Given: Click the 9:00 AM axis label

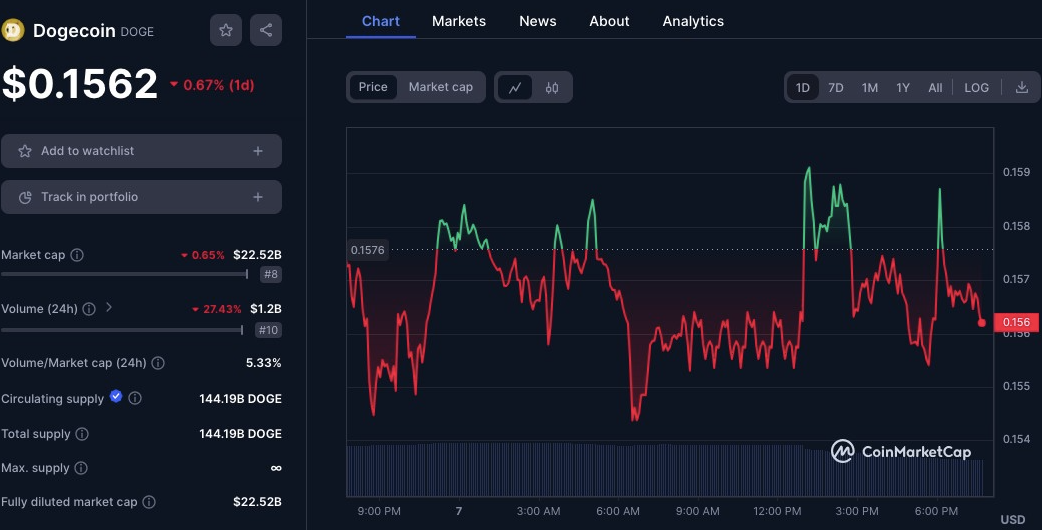Looking at the screenshot, I should coord(697,511).
